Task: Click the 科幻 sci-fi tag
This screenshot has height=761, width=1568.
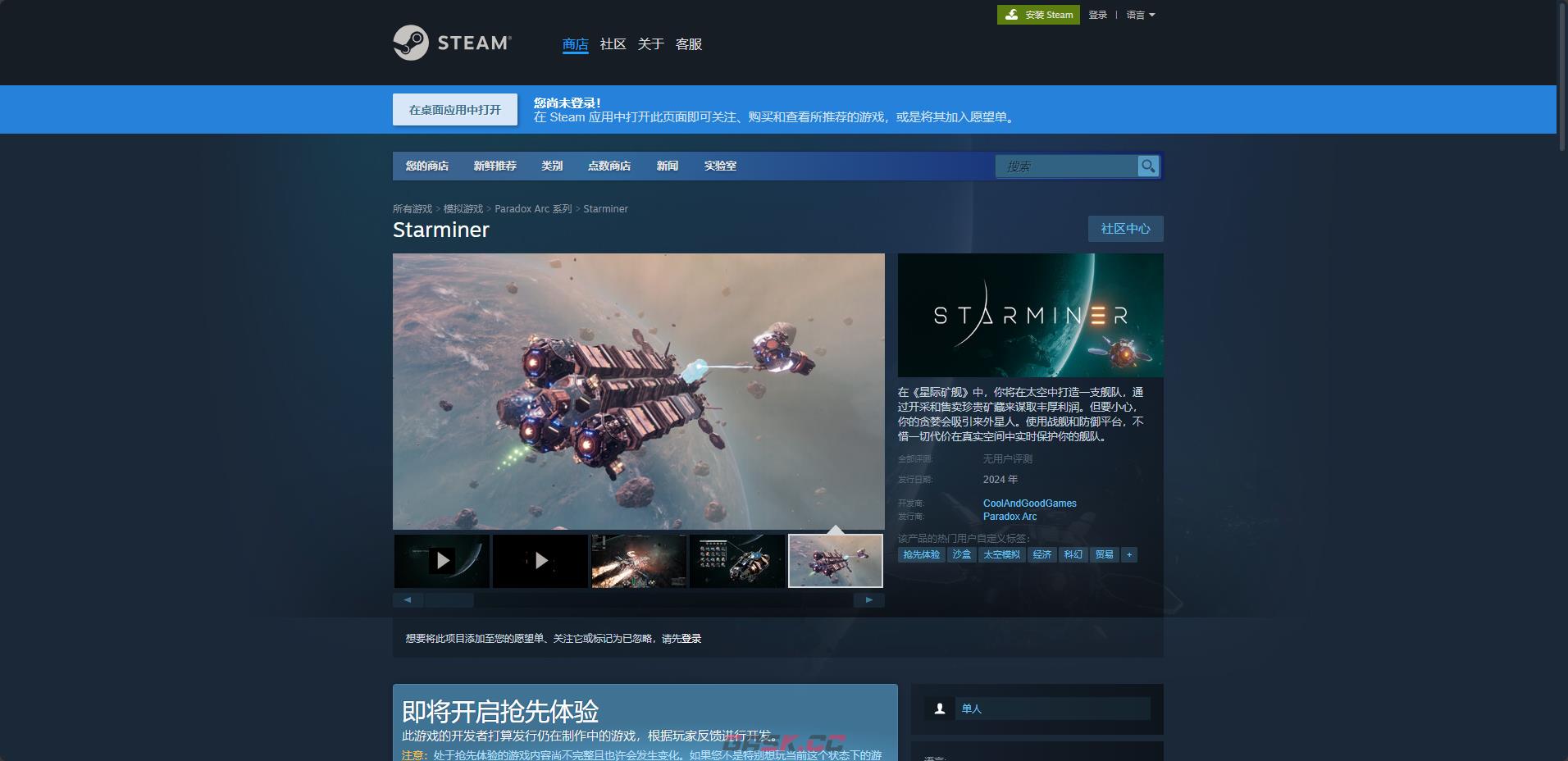Action: [1073, 554]
